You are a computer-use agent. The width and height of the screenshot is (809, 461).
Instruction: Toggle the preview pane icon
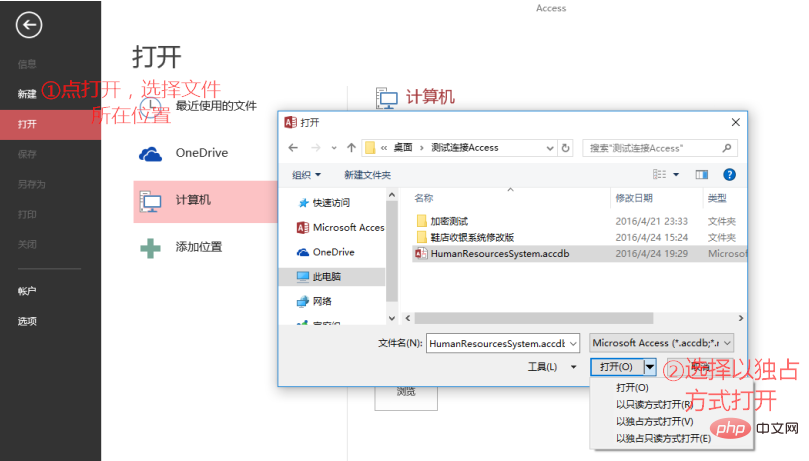[702, 175]
